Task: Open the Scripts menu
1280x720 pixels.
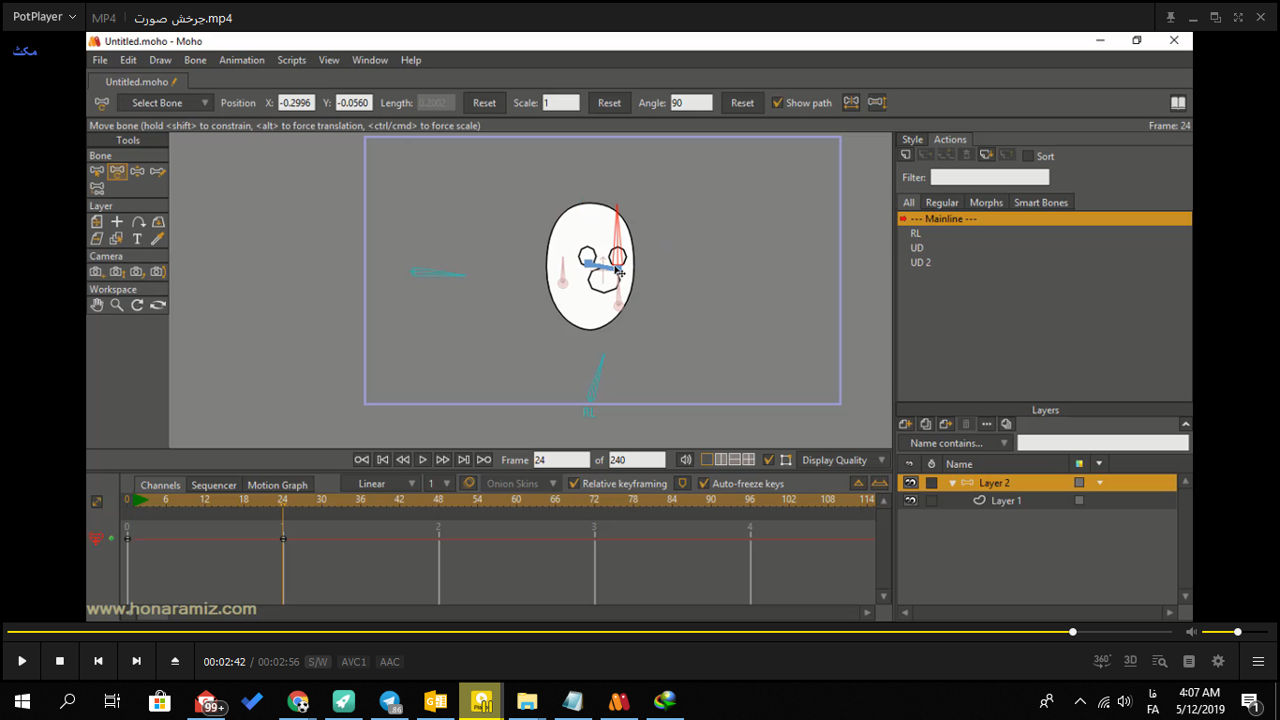Action: pos(292,60)
